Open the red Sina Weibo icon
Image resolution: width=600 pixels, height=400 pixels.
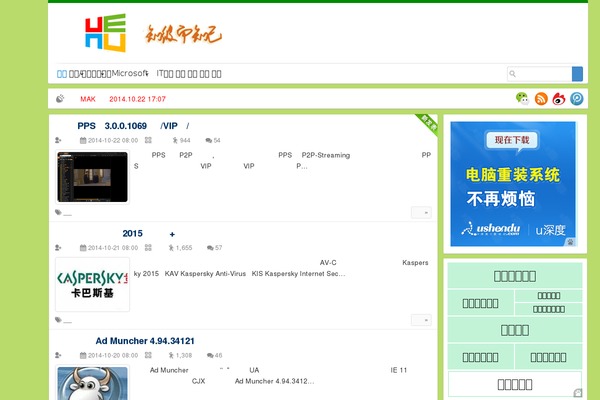(x=559, y=99)
